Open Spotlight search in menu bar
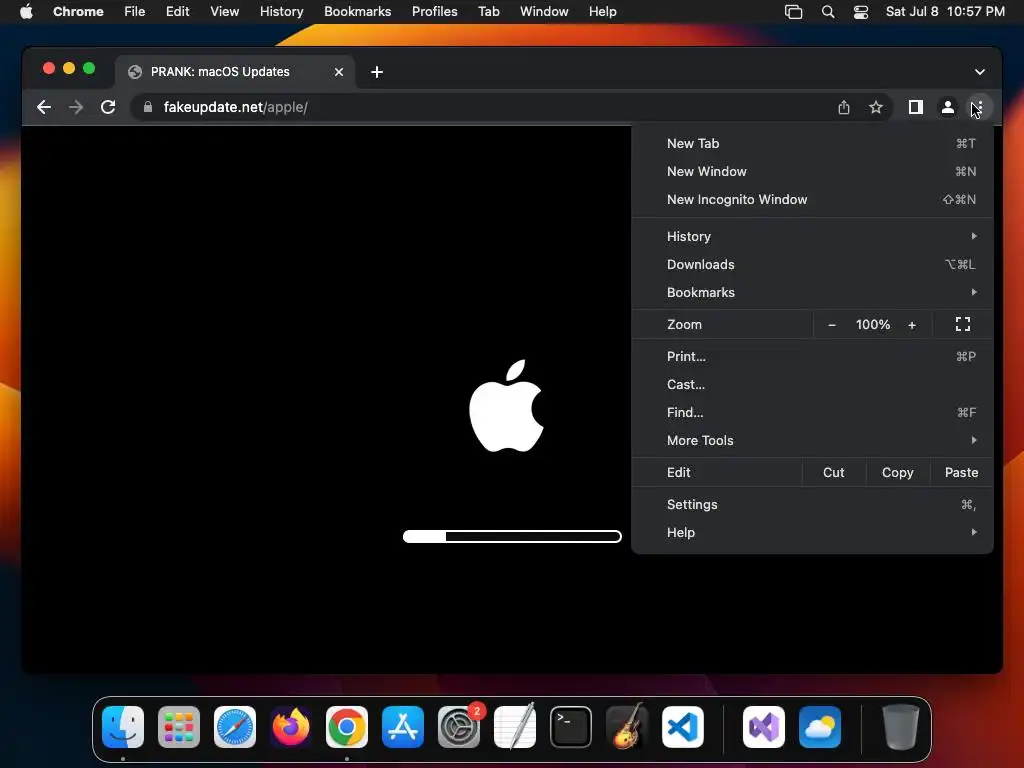The height and width of the screenshot is (768, 1024). point(827,12)
